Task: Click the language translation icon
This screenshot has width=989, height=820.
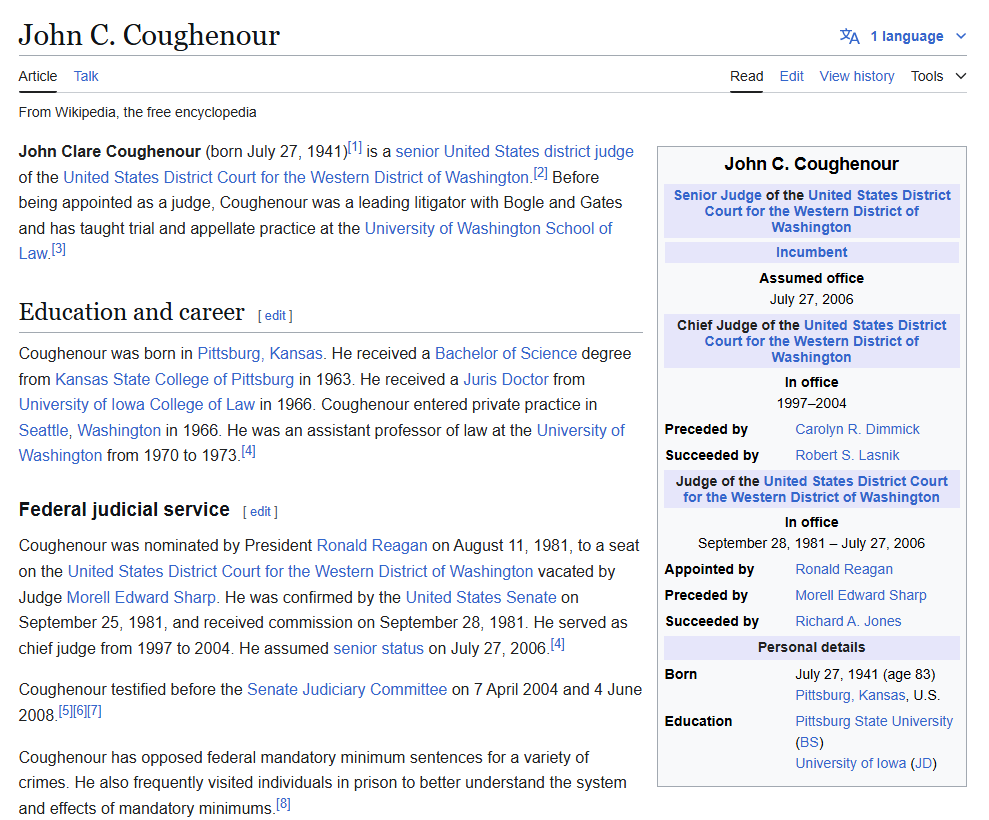Action: tap(850, 37)
